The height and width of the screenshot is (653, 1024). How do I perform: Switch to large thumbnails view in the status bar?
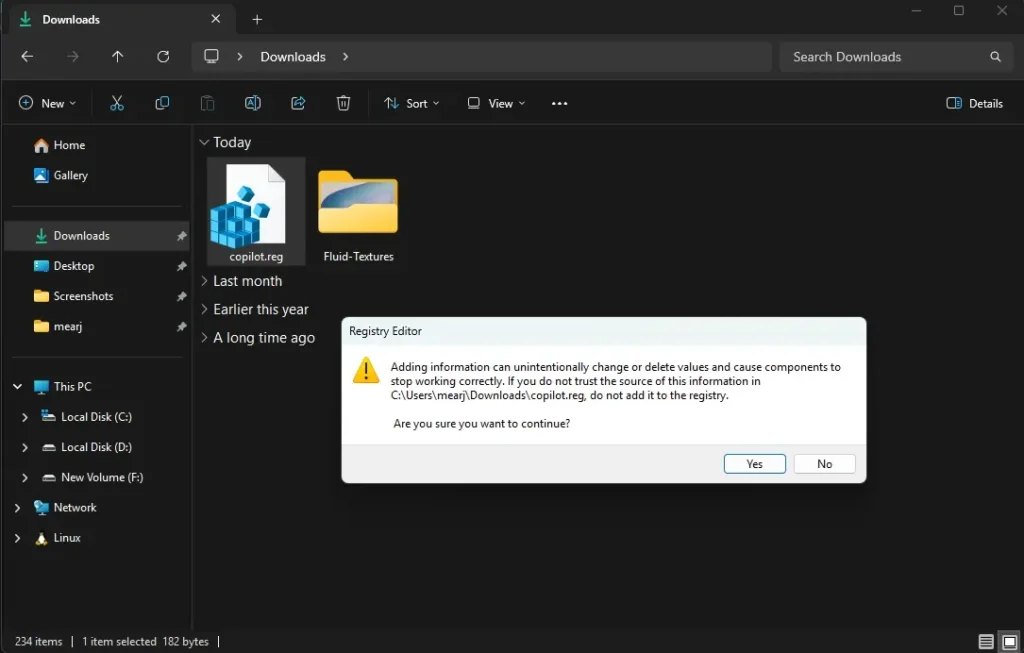coord(1009,641)
